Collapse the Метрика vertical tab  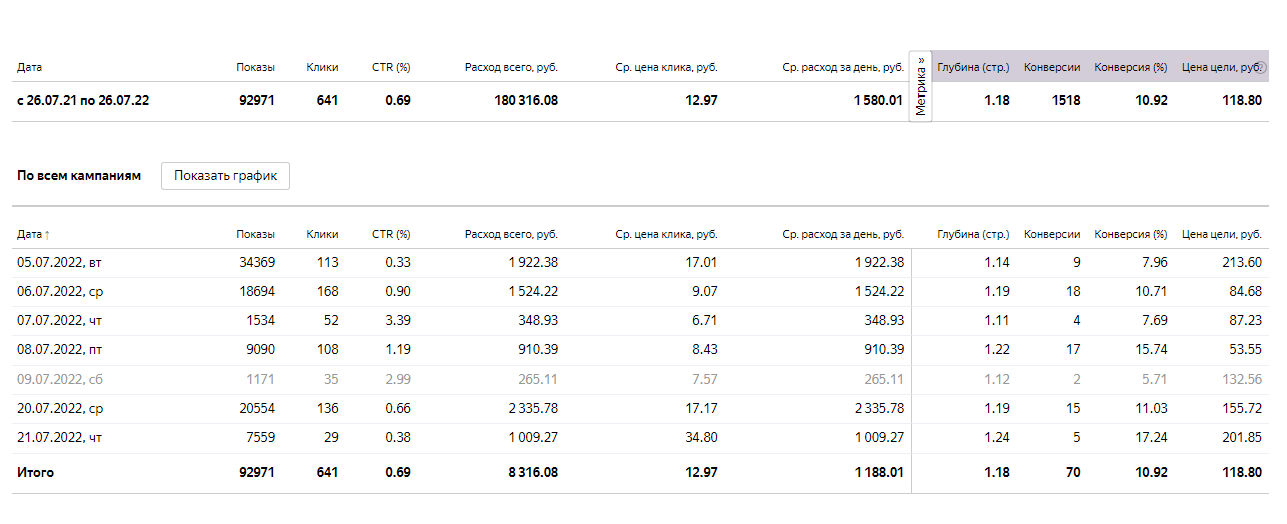(921, 86)
